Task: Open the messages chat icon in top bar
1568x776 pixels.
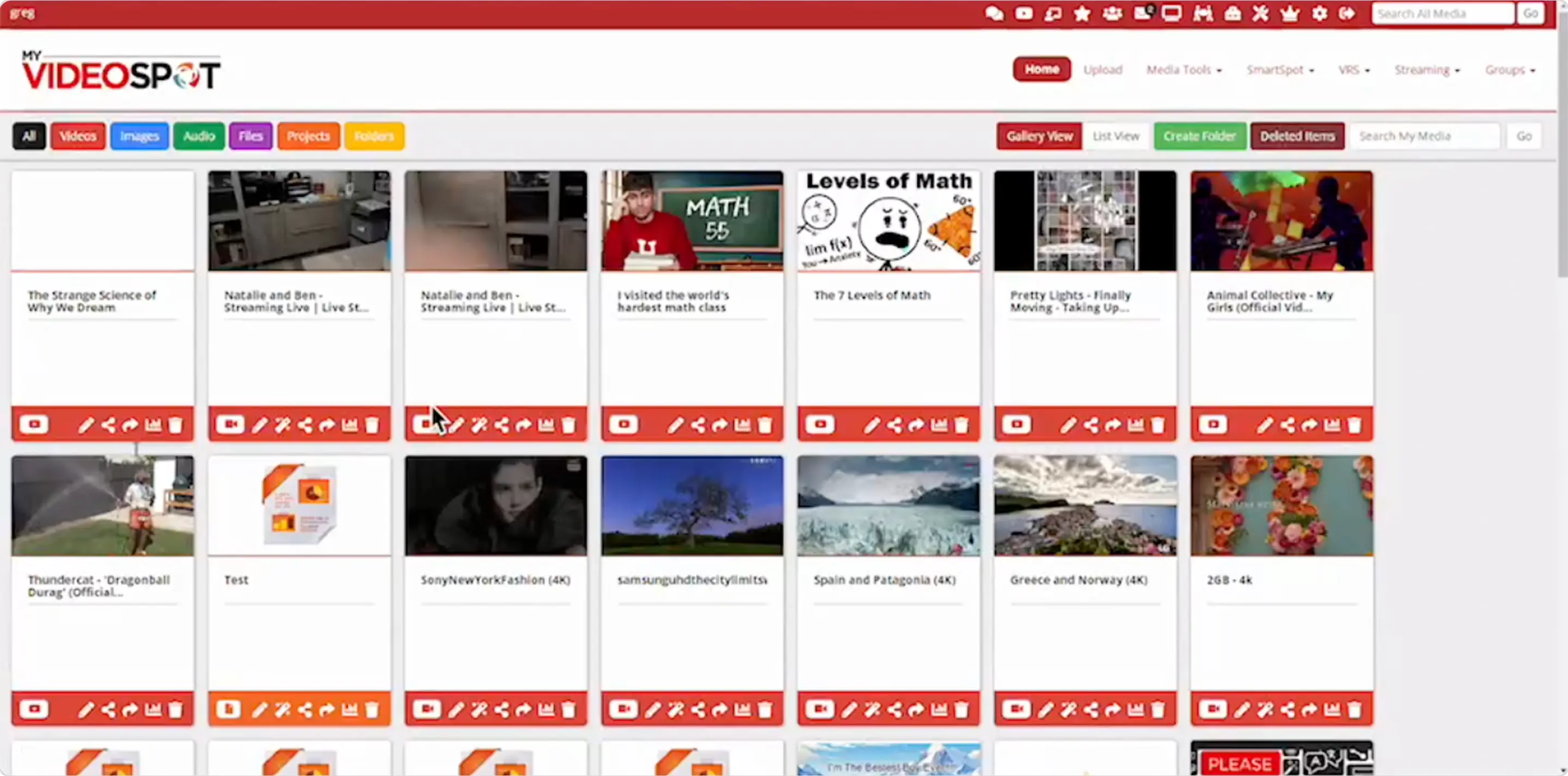Action: pos(995,13)
